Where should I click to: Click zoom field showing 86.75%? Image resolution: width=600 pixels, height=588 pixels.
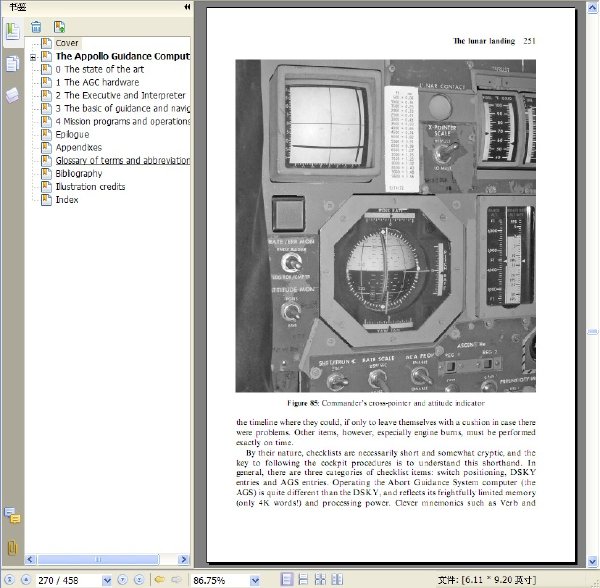coord(221,580)
